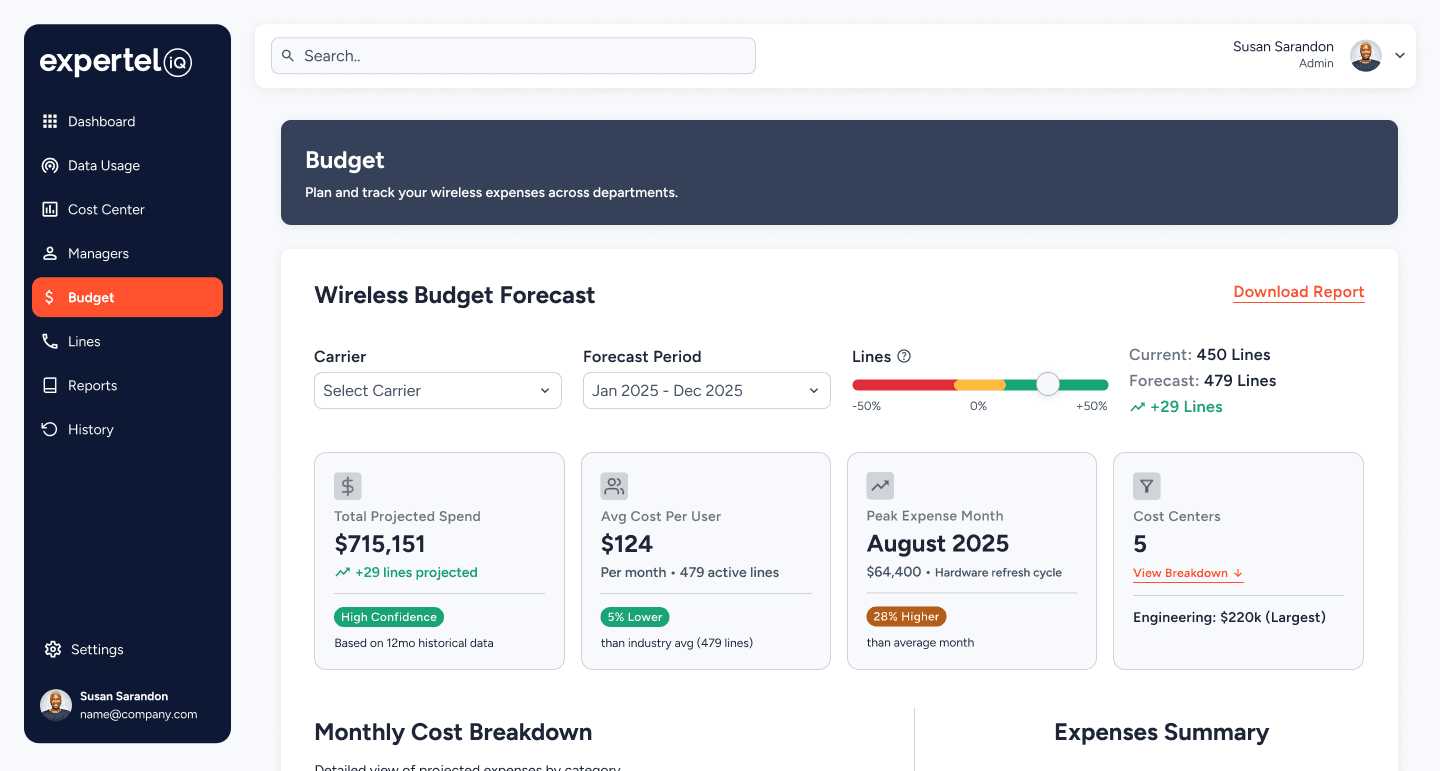Expand the user account menu chevron
This screenshot has height=771, width=1440.
[1400, 56]
